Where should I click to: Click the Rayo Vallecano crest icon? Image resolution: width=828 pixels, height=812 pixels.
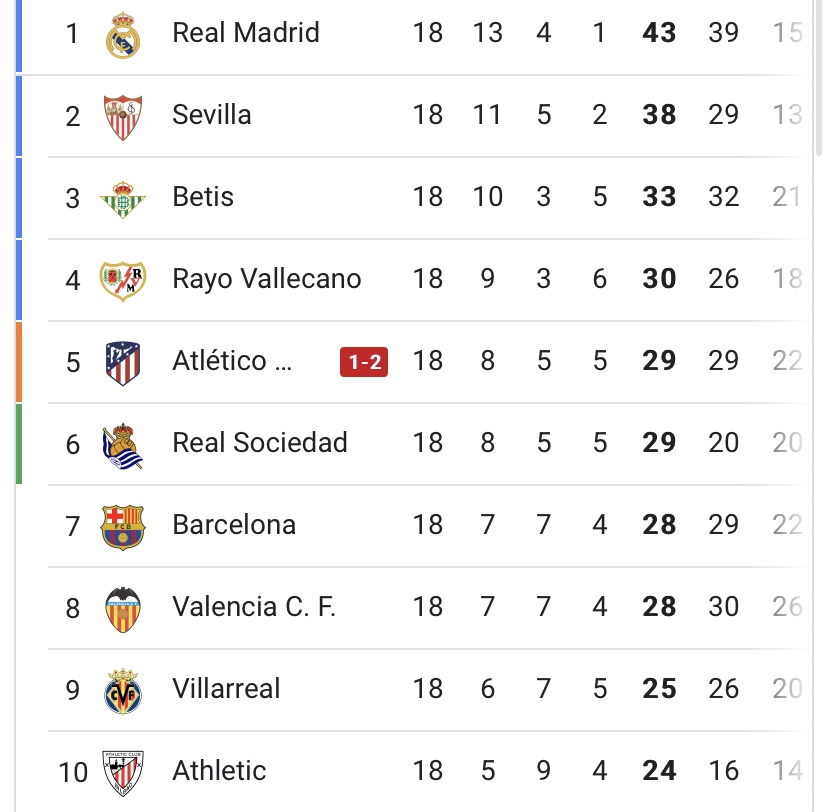click(123, 280)
